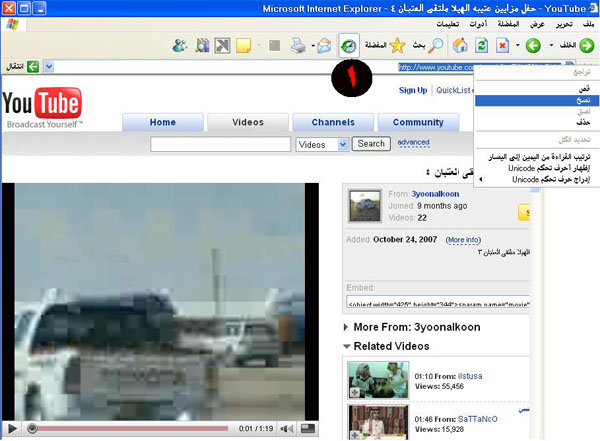This screenshot has width=600, height=441.
Task: Open the المفضلة (Favorites) menu in menu bar
Action: point(508,24)
